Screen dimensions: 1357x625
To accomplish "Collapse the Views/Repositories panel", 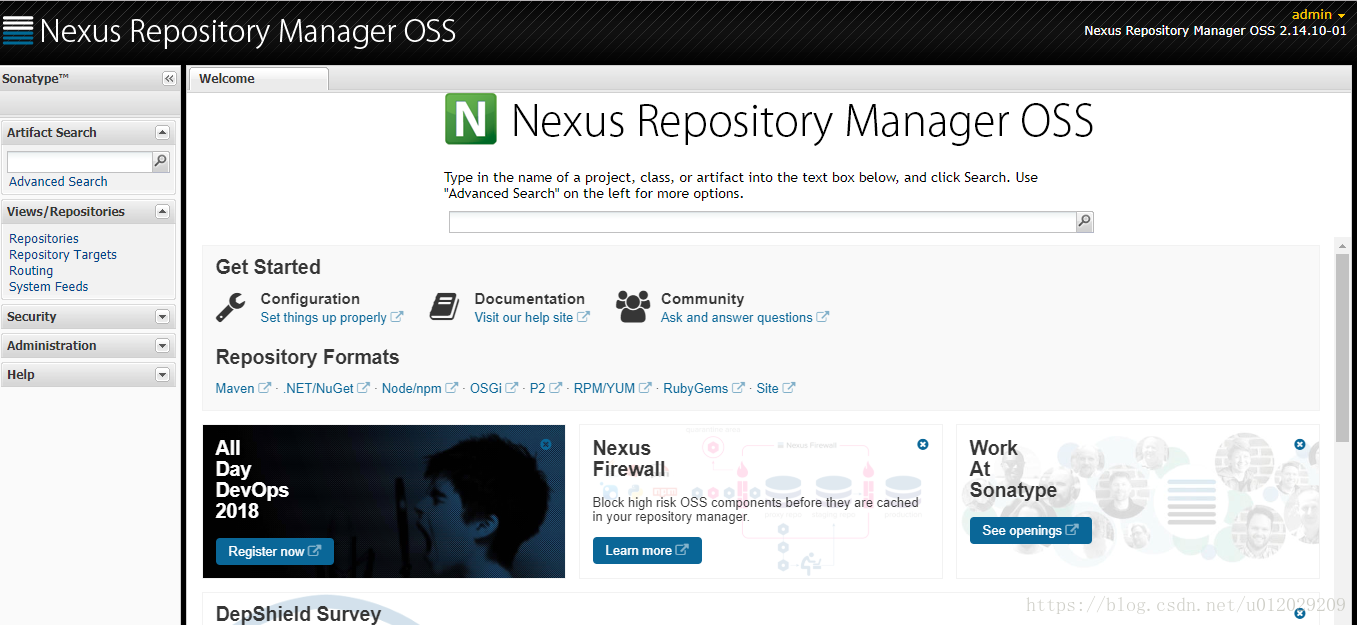I will [162, 211].
